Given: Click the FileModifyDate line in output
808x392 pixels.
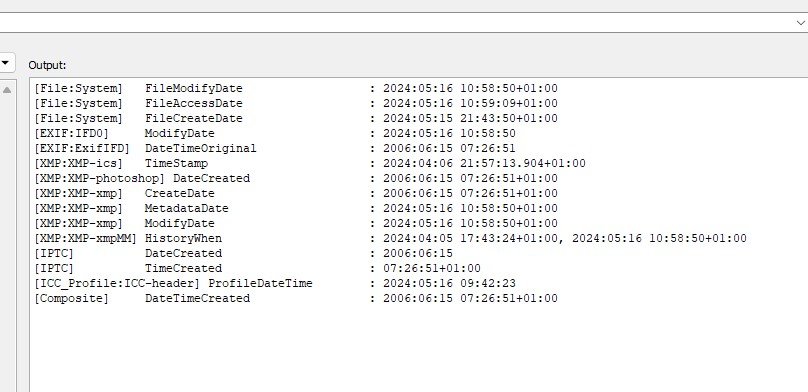Looking at the screenshot, I should pyautogui.click(x=296, y=89).
